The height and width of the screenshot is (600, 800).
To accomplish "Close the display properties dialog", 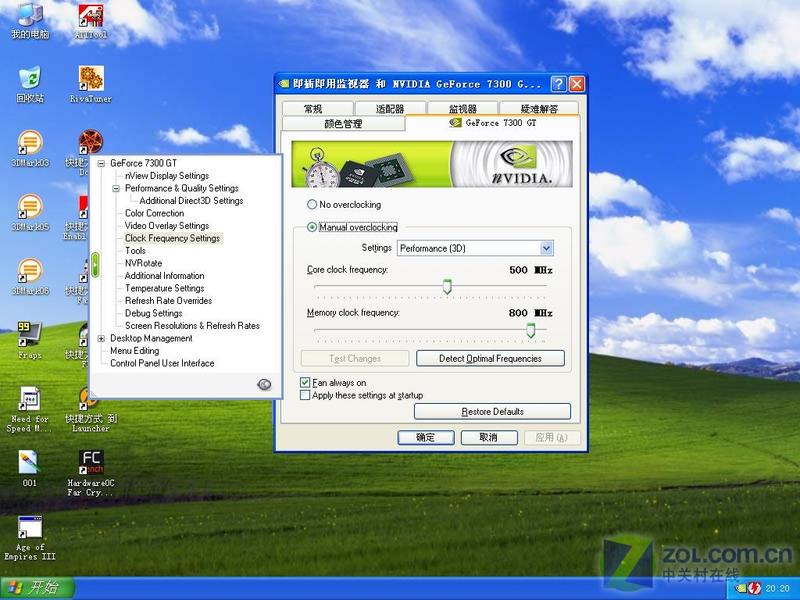I will (x=577, y=84).
